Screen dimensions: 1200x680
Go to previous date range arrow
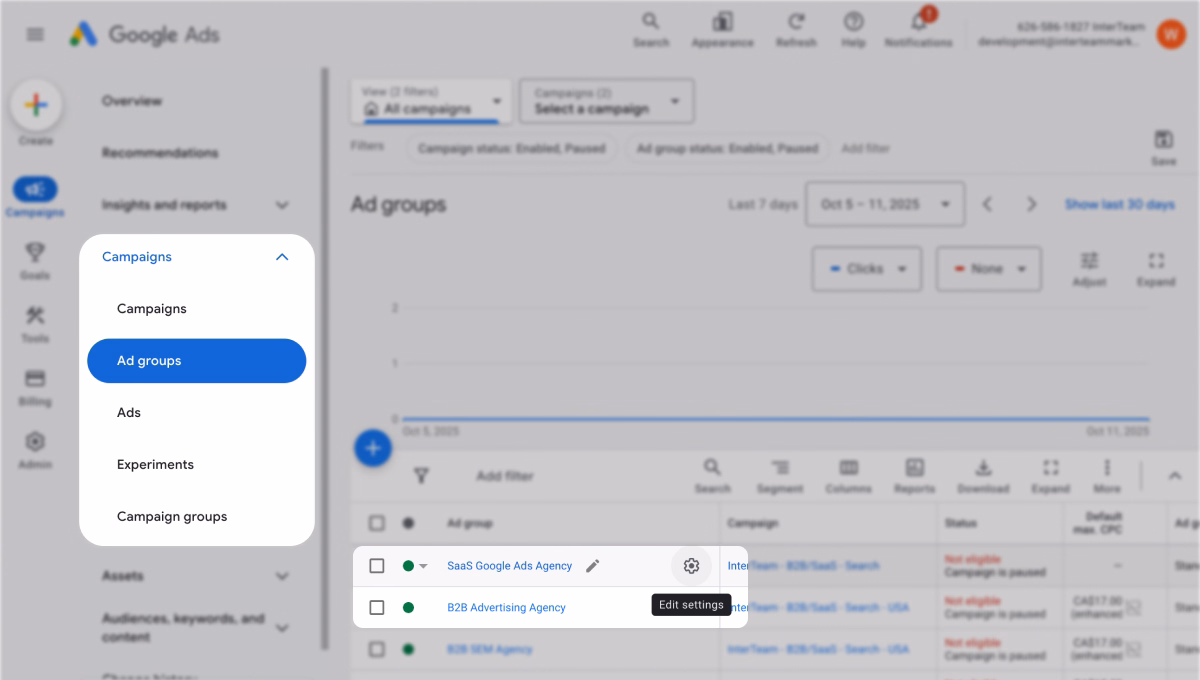(x=987, y=204)
